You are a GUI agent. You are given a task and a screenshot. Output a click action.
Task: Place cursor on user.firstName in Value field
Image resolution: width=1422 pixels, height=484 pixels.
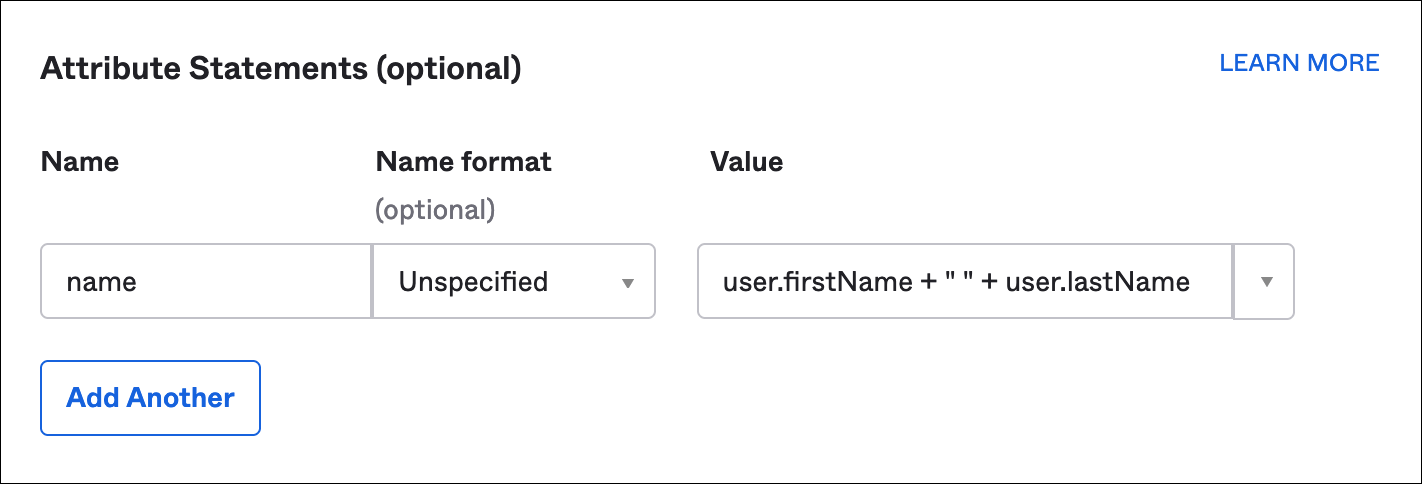click(813, 283)
